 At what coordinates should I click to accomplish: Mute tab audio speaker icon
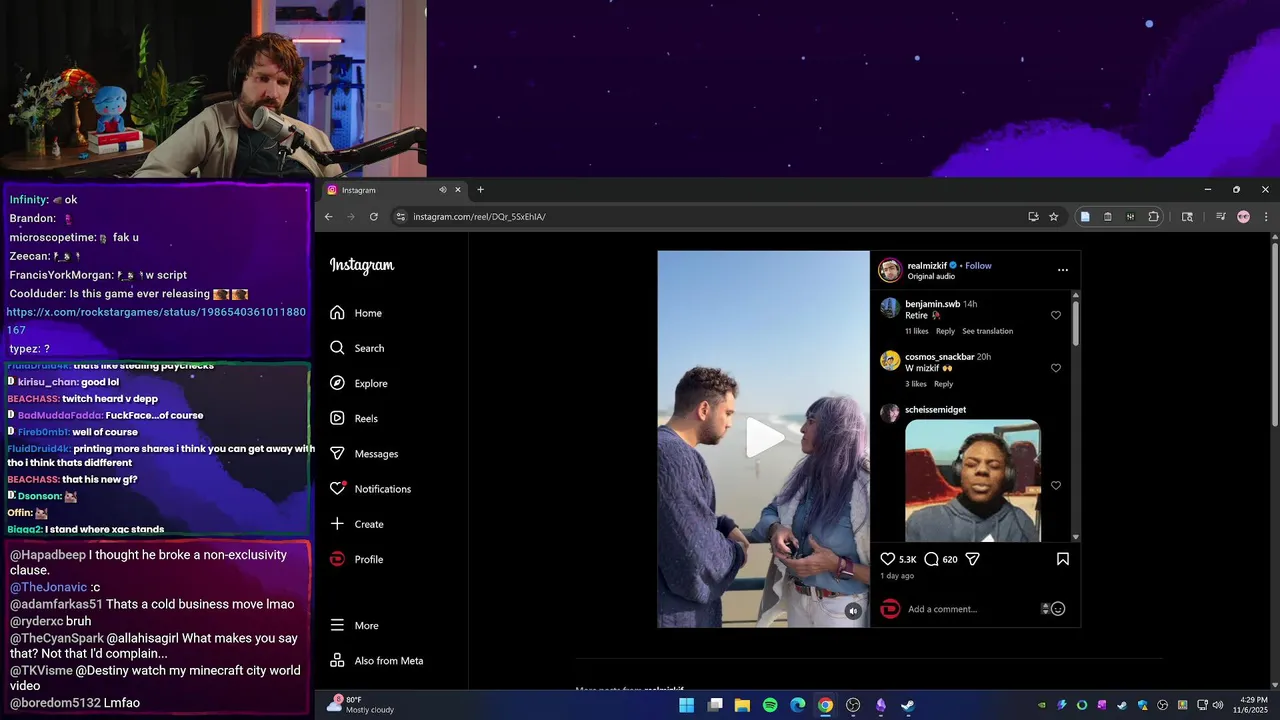442,190
